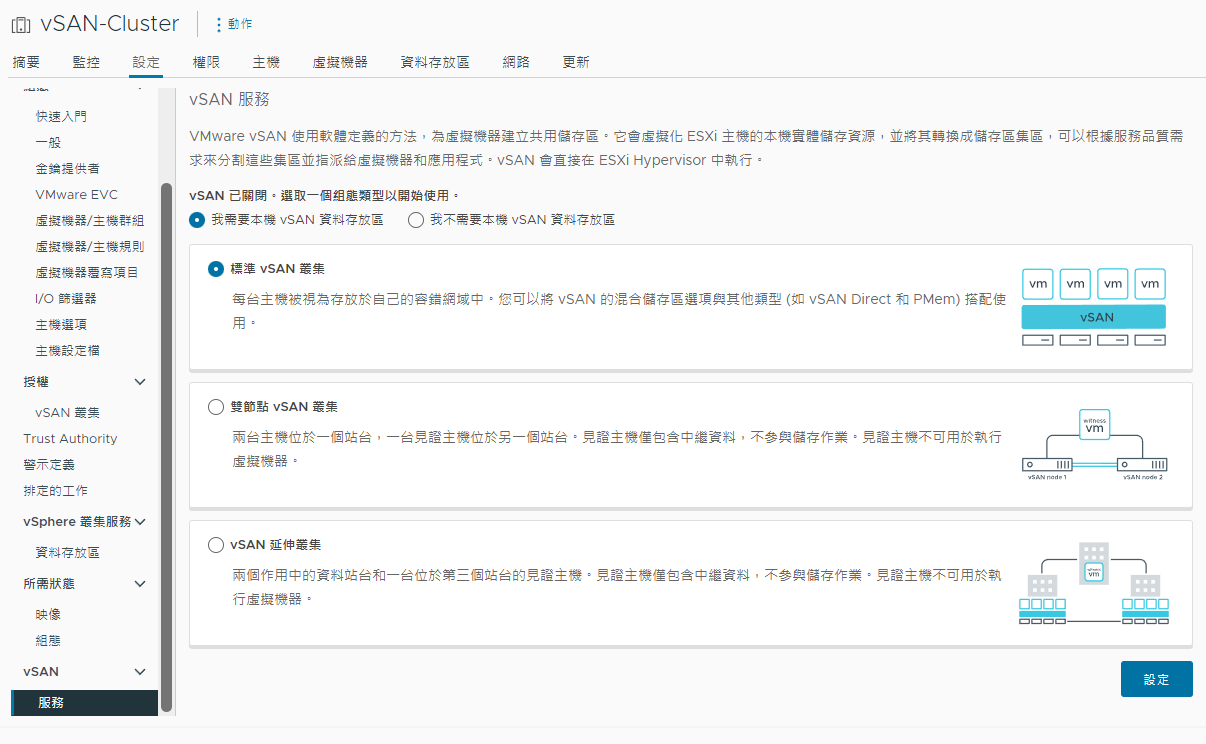Click the standard vSAN cluster diagram
Viewport: 1206px width, 744px height.
(x=1094, y=307)
